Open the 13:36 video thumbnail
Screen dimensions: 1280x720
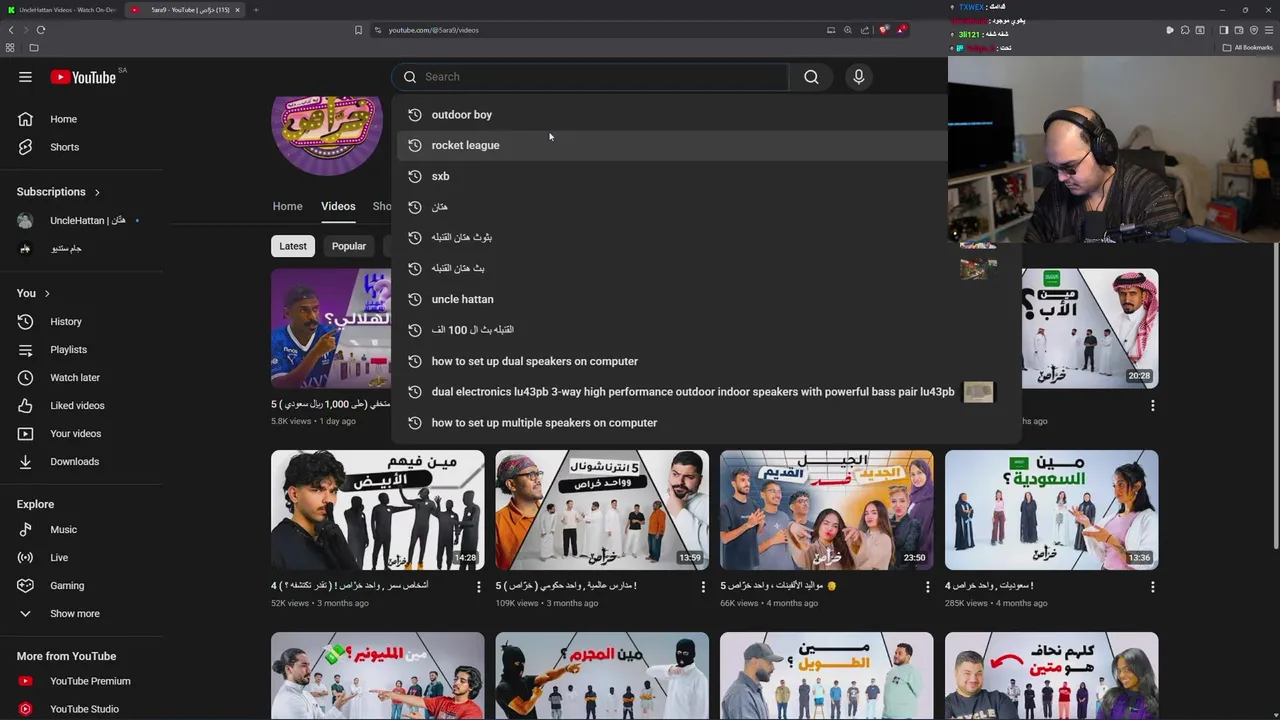(1051, 510)
